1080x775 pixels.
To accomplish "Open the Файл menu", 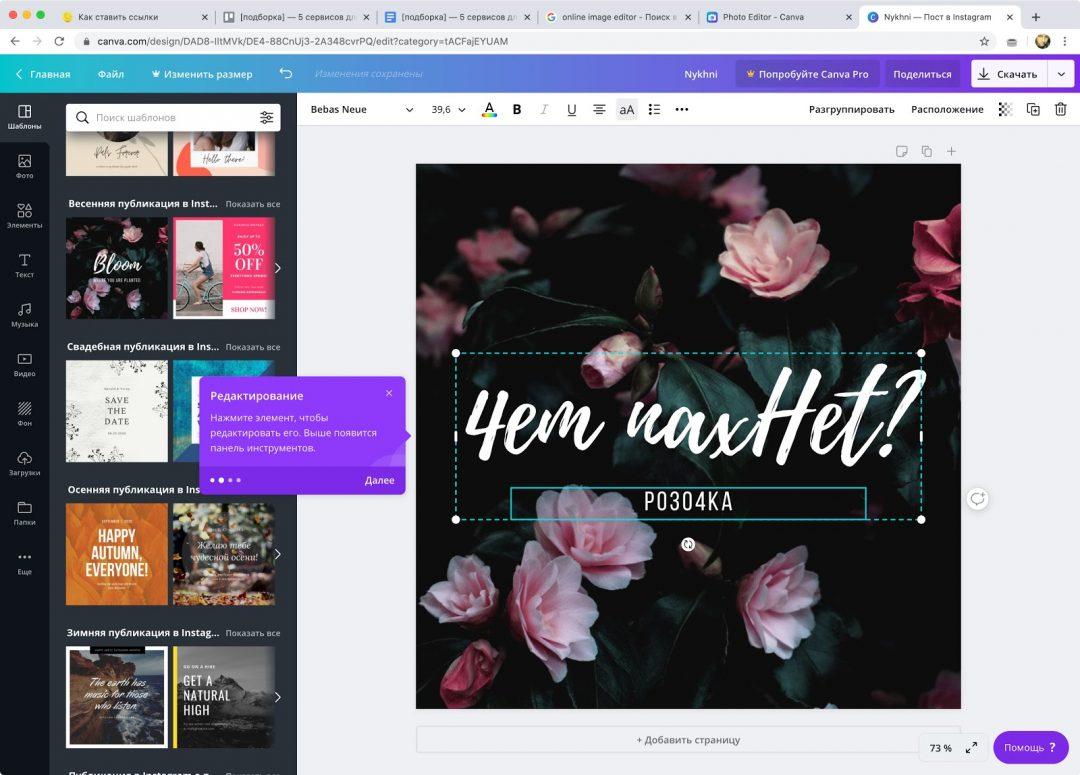I will tap(110, 73).
